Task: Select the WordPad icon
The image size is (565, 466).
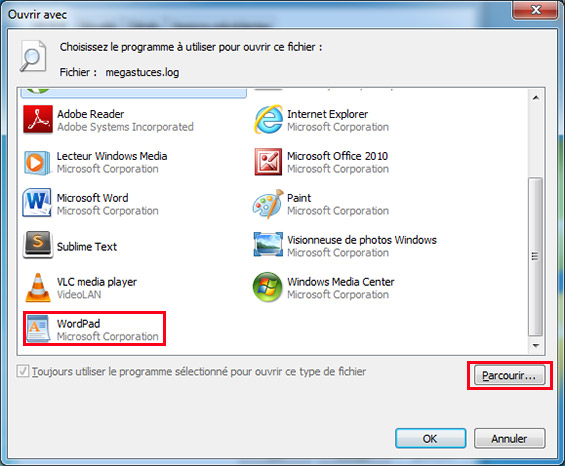Action: click(38, 329)
